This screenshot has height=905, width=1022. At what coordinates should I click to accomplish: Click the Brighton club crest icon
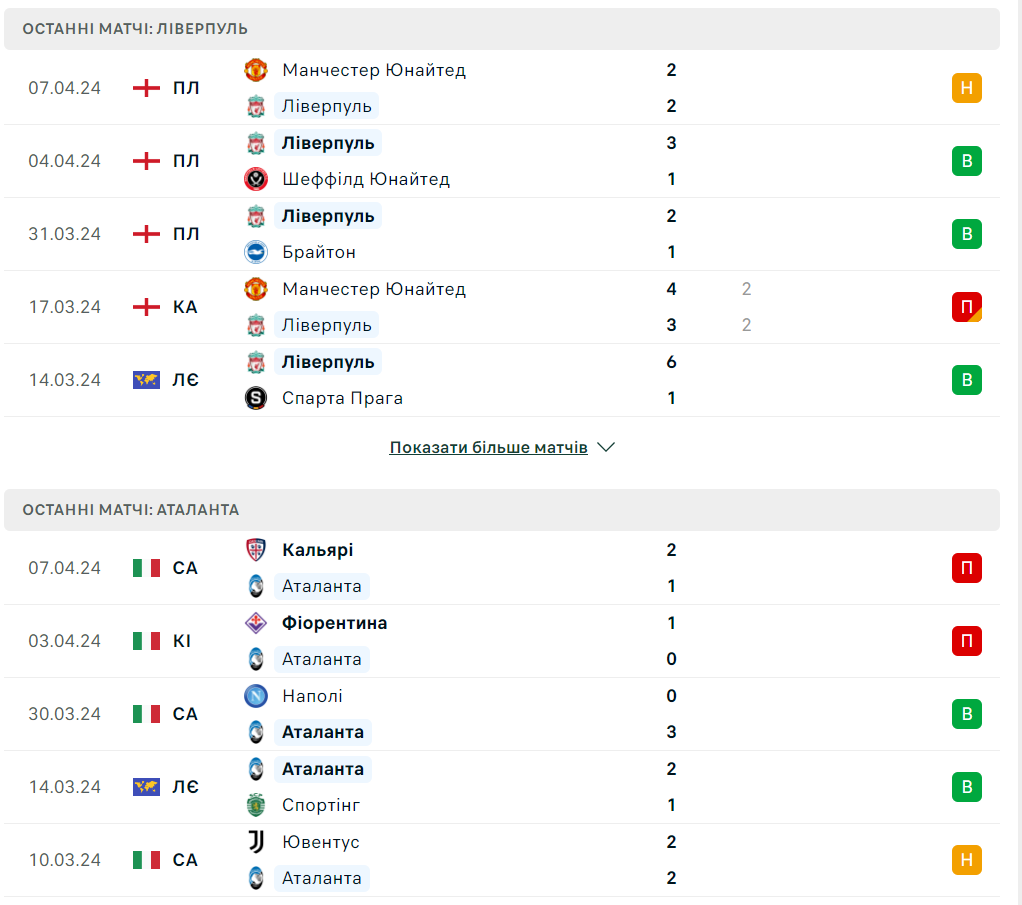tap(256, 252)
